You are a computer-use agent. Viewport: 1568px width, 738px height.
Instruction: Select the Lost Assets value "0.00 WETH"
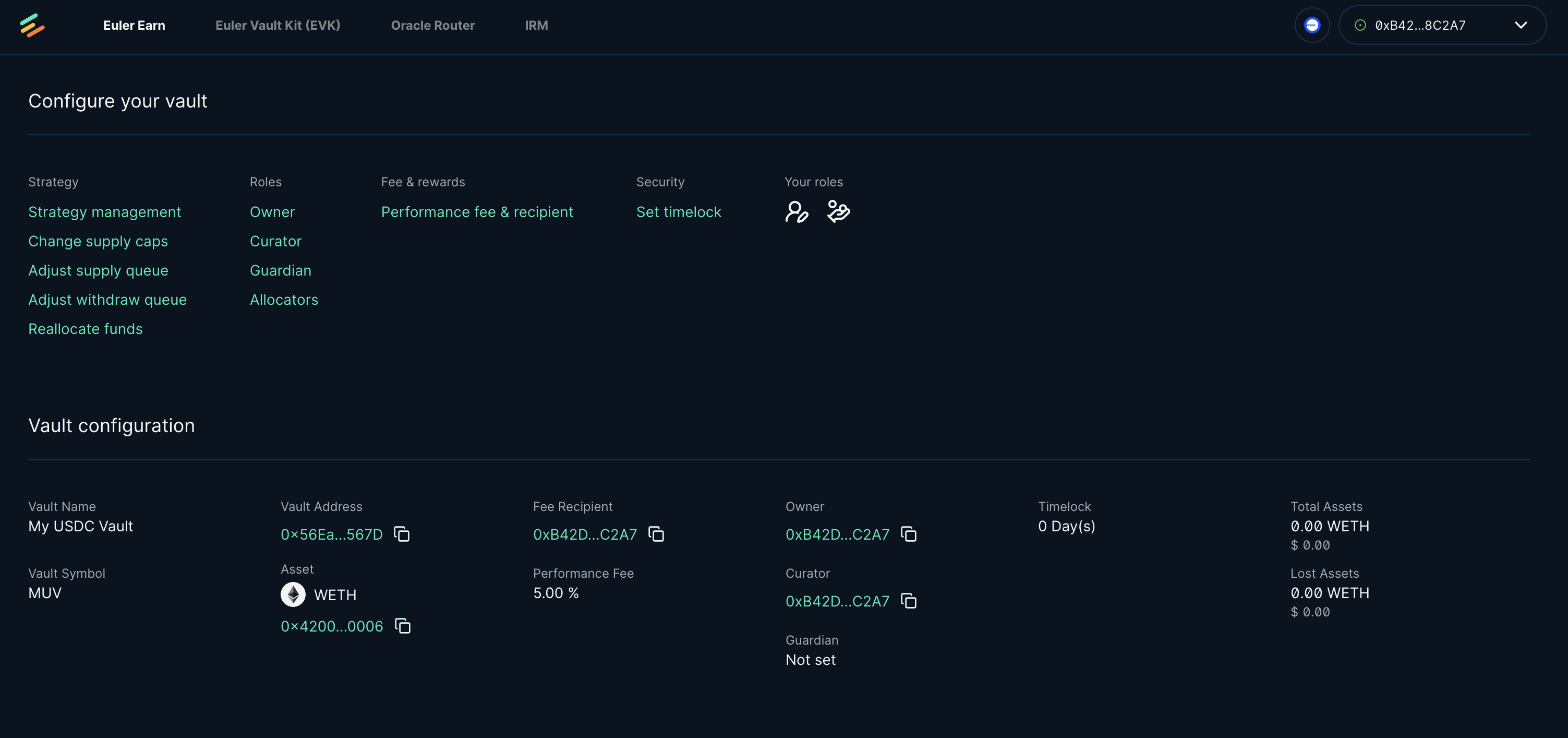pos(1330,593)
